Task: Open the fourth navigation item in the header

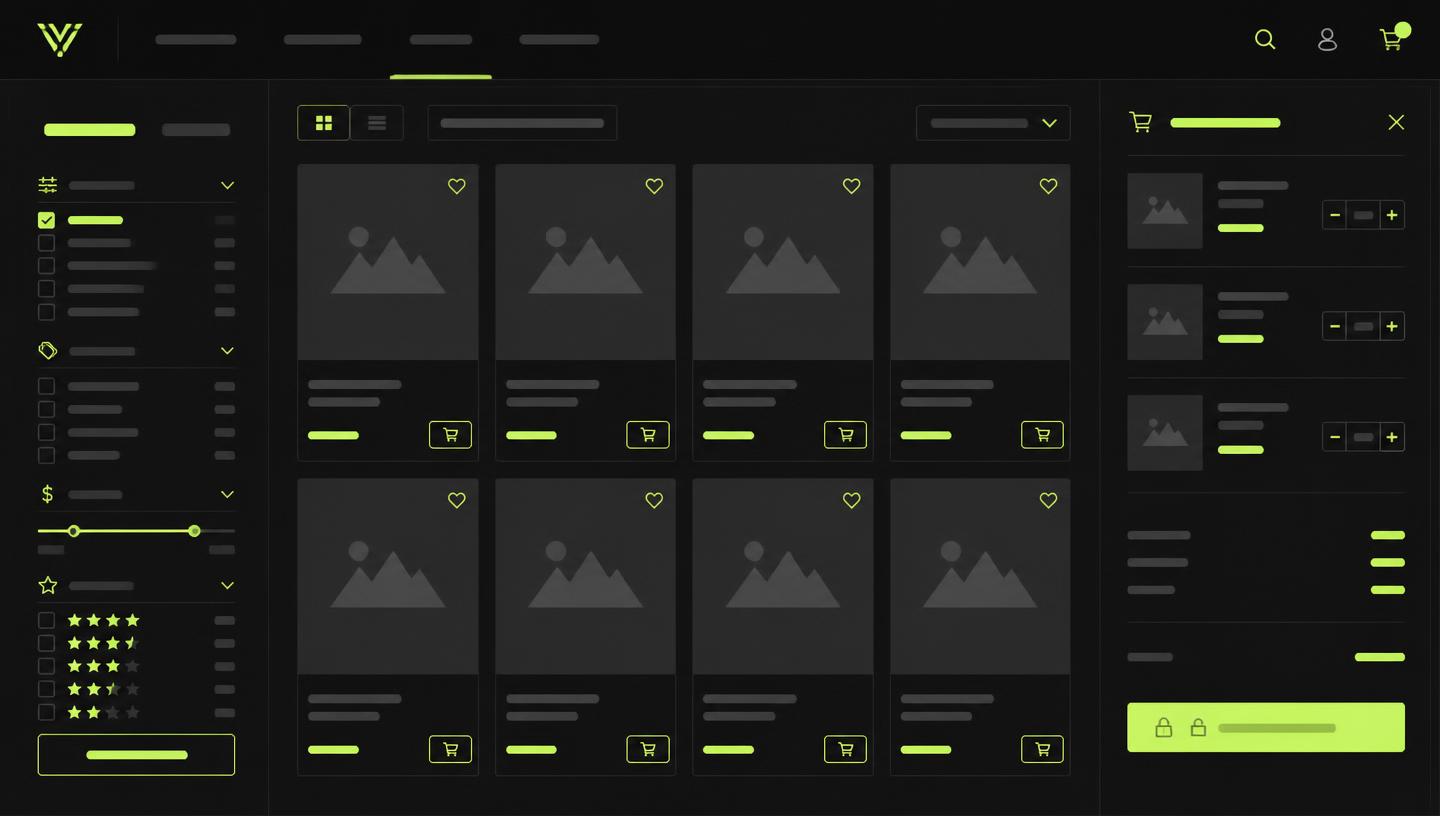Action: (x=559, y=40)
